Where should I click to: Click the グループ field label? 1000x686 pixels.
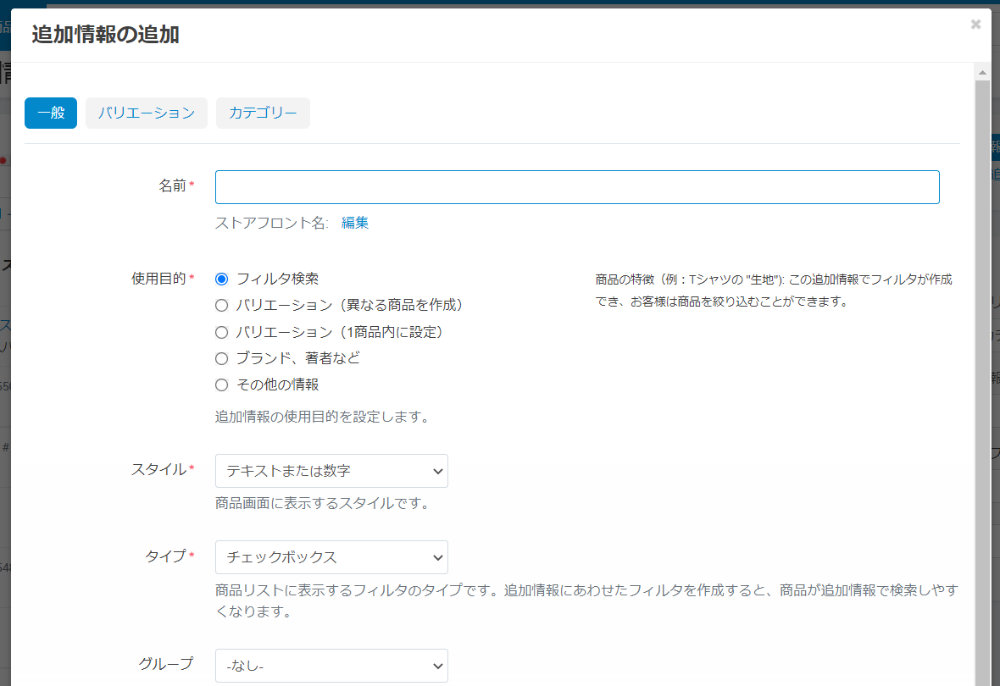[x=166, y=664]
